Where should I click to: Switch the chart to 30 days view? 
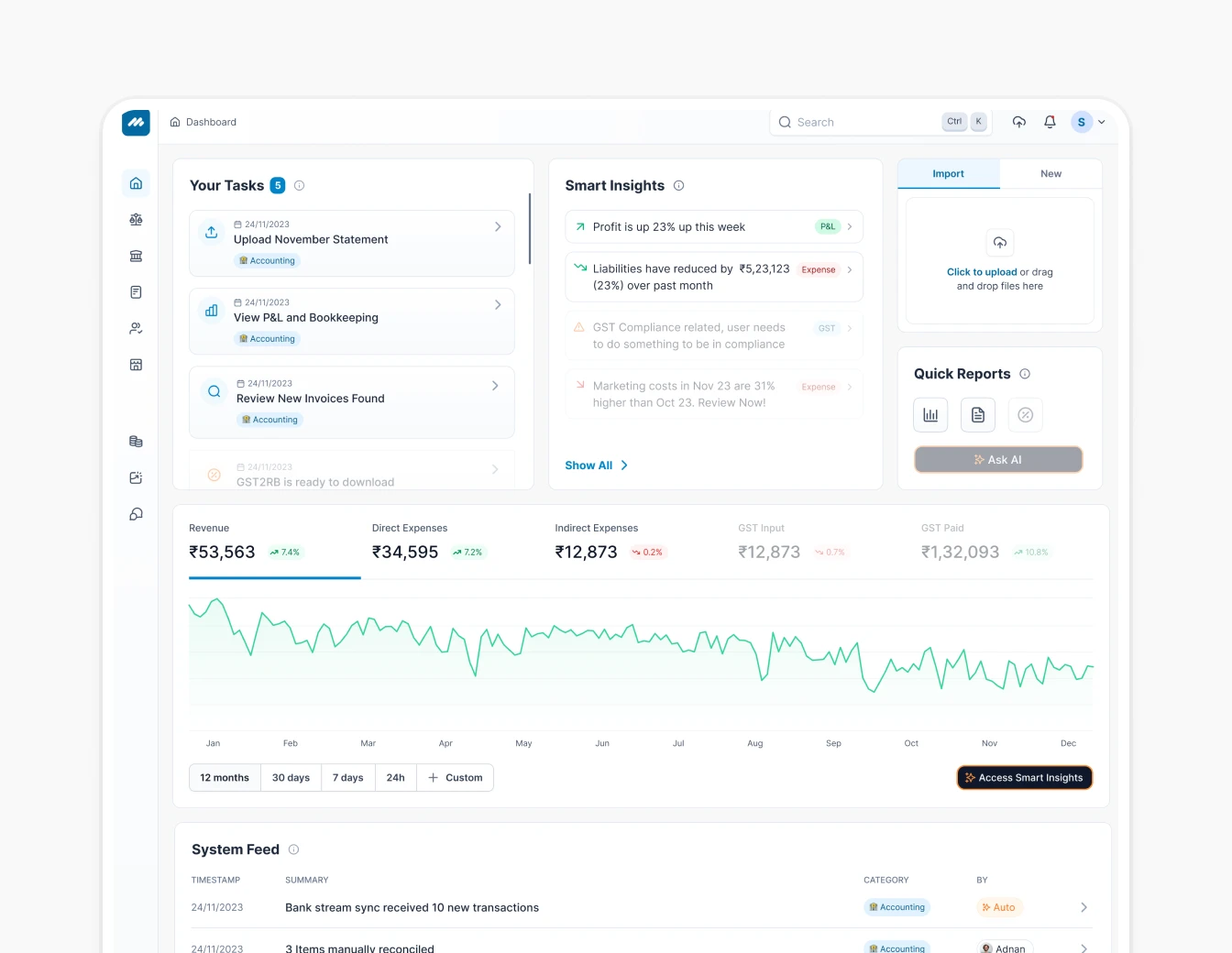point(291,777)
